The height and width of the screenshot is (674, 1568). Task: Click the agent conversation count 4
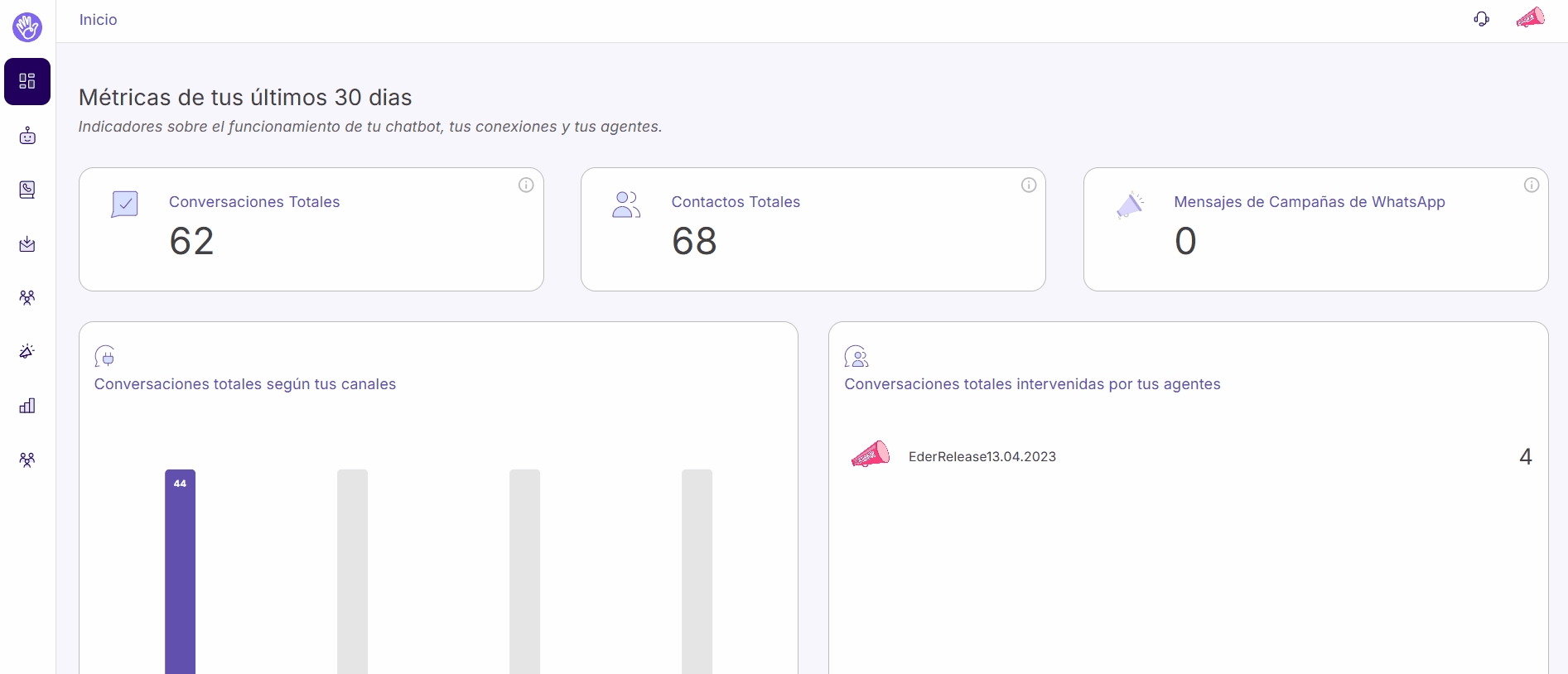(1526, 456)
